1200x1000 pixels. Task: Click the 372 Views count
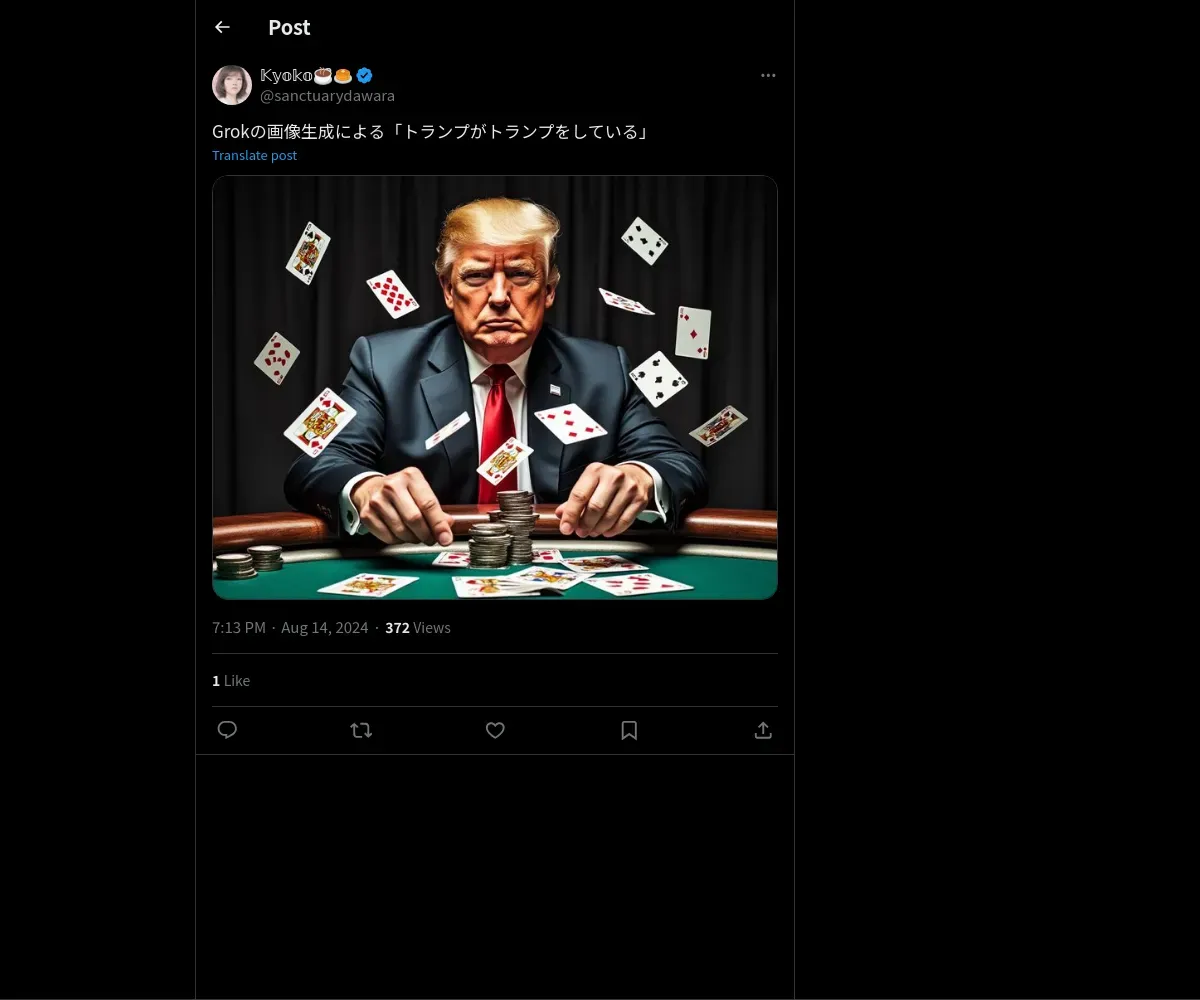pyautogui.click(x=417, y=628)
